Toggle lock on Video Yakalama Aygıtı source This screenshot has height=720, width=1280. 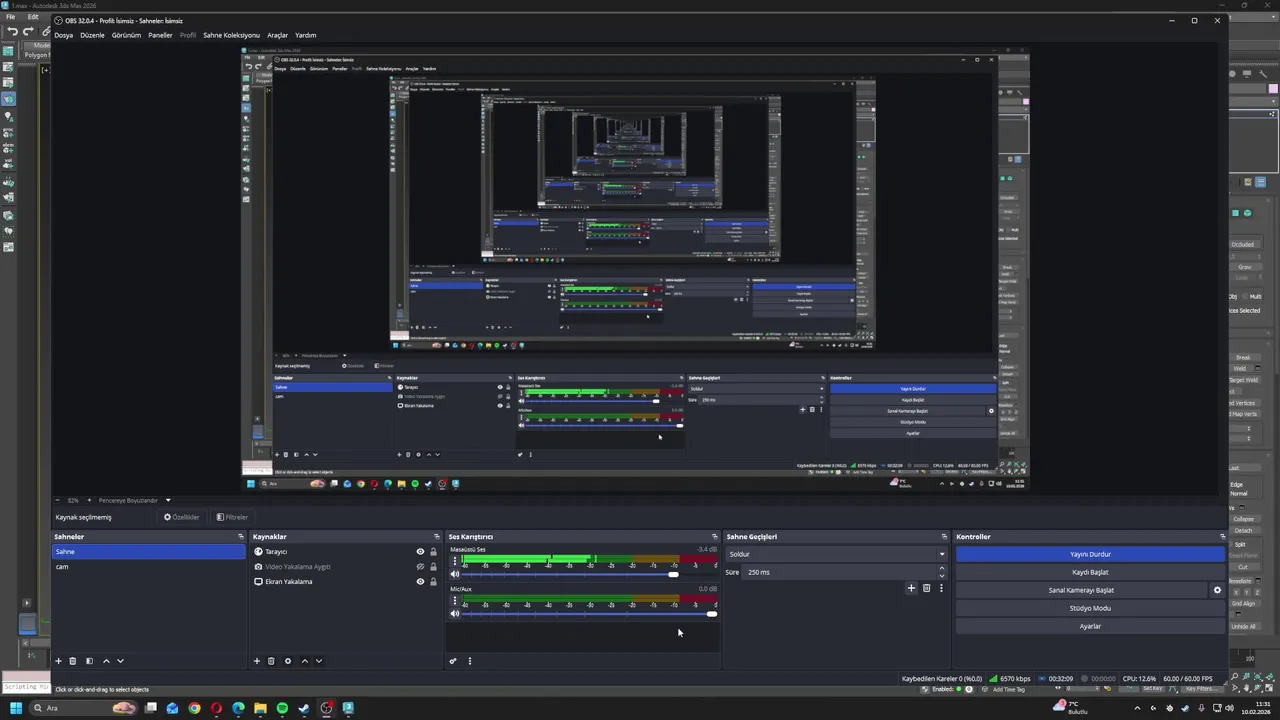click(x=433, y=567)
